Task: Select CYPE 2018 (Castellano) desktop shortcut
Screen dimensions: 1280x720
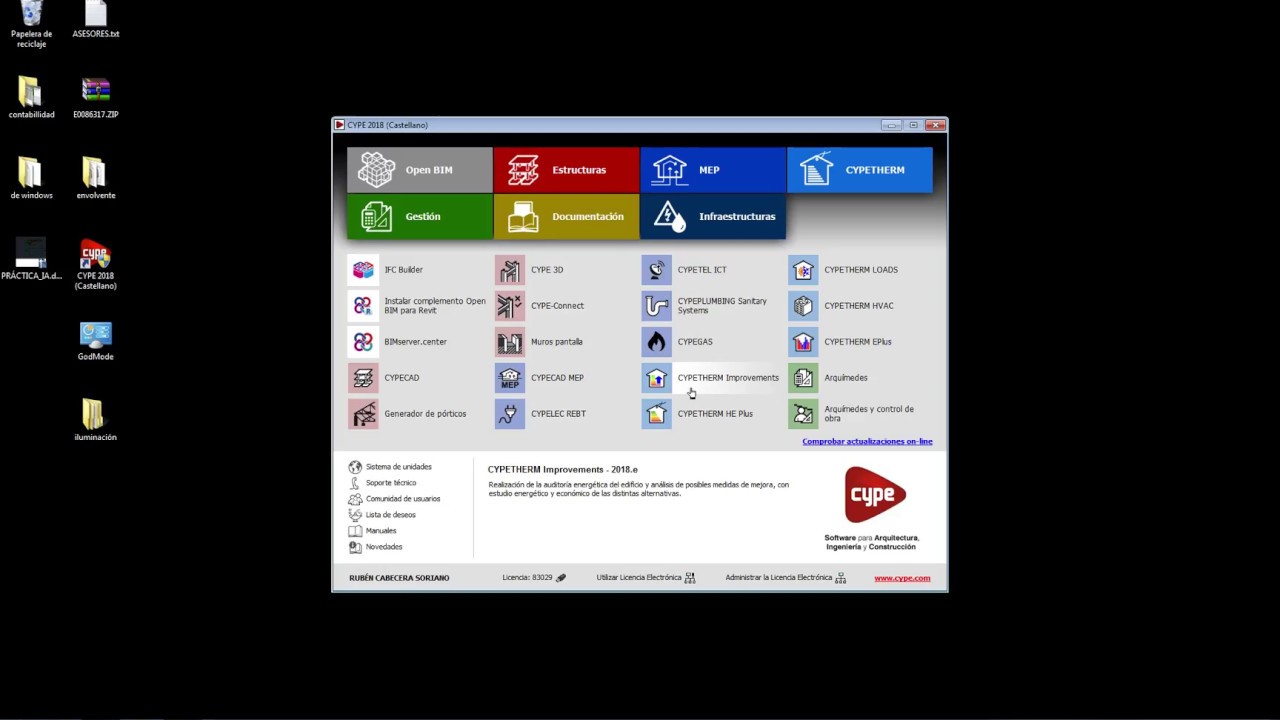Action: pos(95,265)
